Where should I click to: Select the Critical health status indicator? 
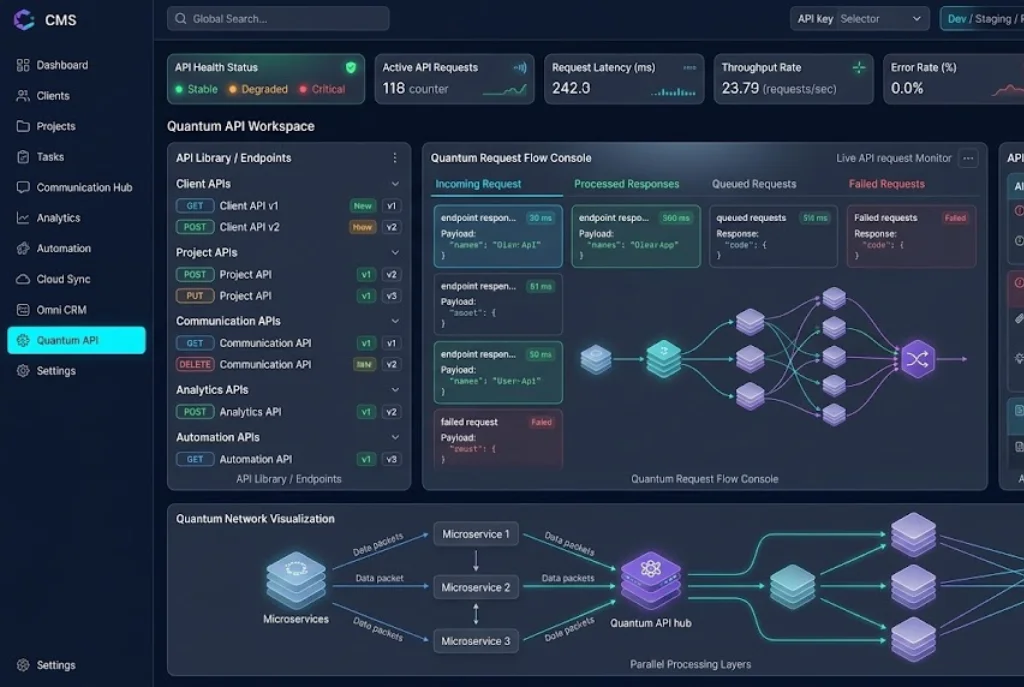[323, 89]
